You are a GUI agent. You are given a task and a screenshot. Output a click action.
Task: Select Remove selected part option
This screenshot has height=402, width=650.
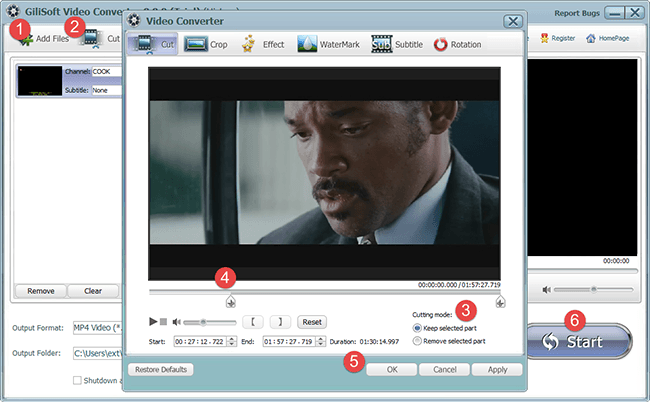(417, 341)
